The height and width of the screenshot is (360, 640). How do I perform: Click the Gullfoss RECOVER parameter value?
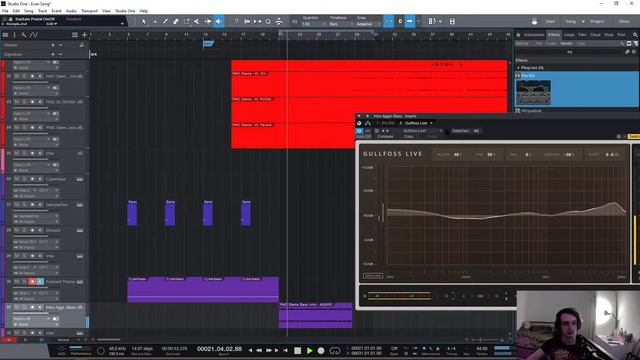click(458, 155)
